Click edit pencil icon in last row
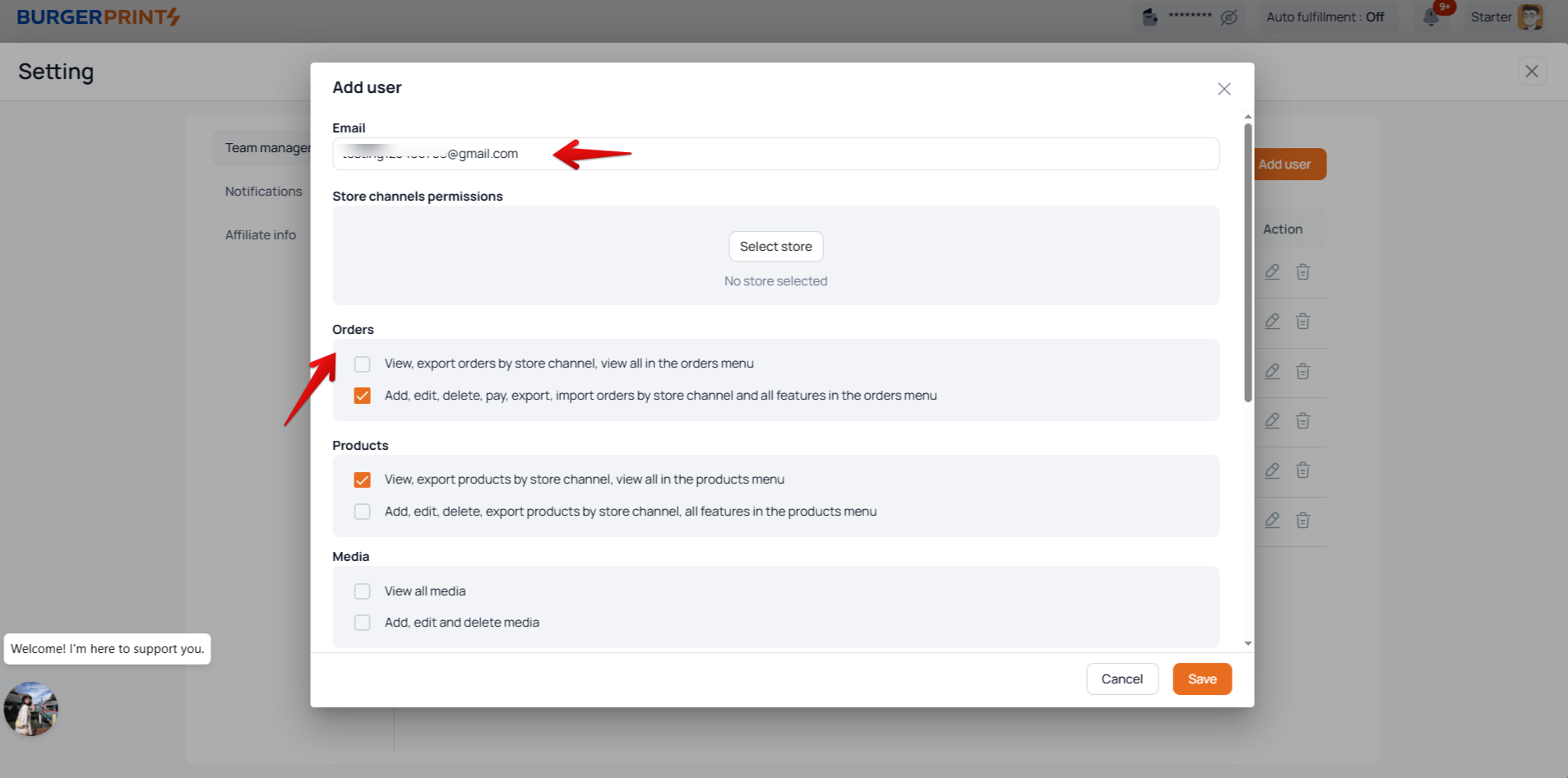The width and height of the screenshot is (1568, 778). [x=1272, y=520]
